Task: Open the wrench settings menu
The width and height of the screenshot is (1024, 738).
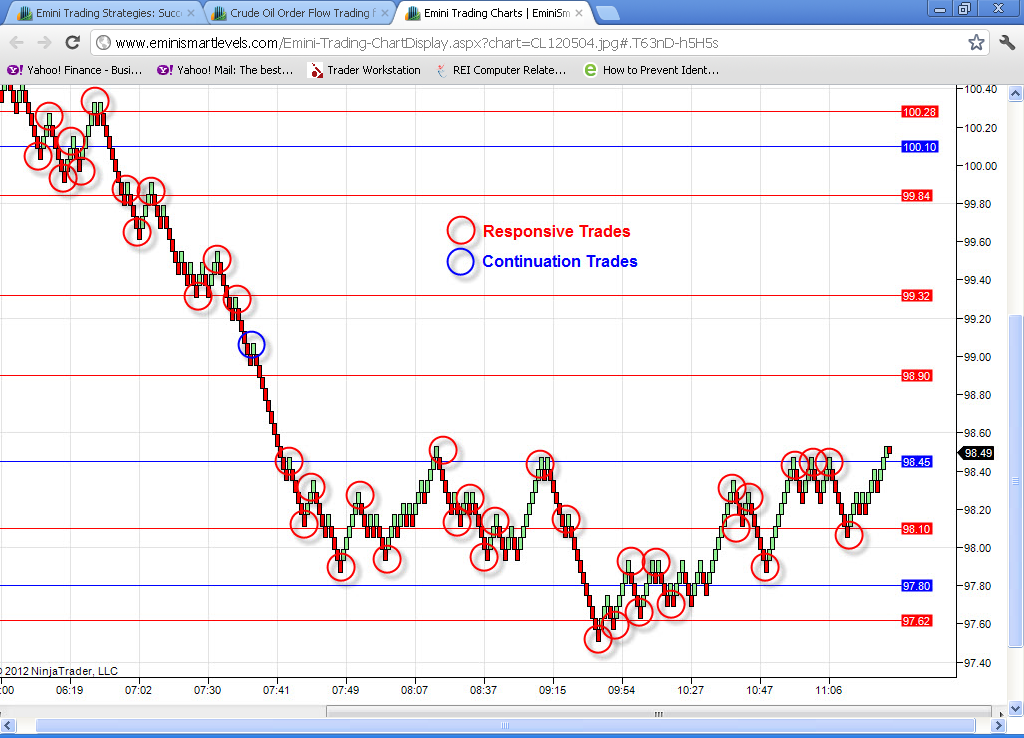Action: click(1008, 43)
